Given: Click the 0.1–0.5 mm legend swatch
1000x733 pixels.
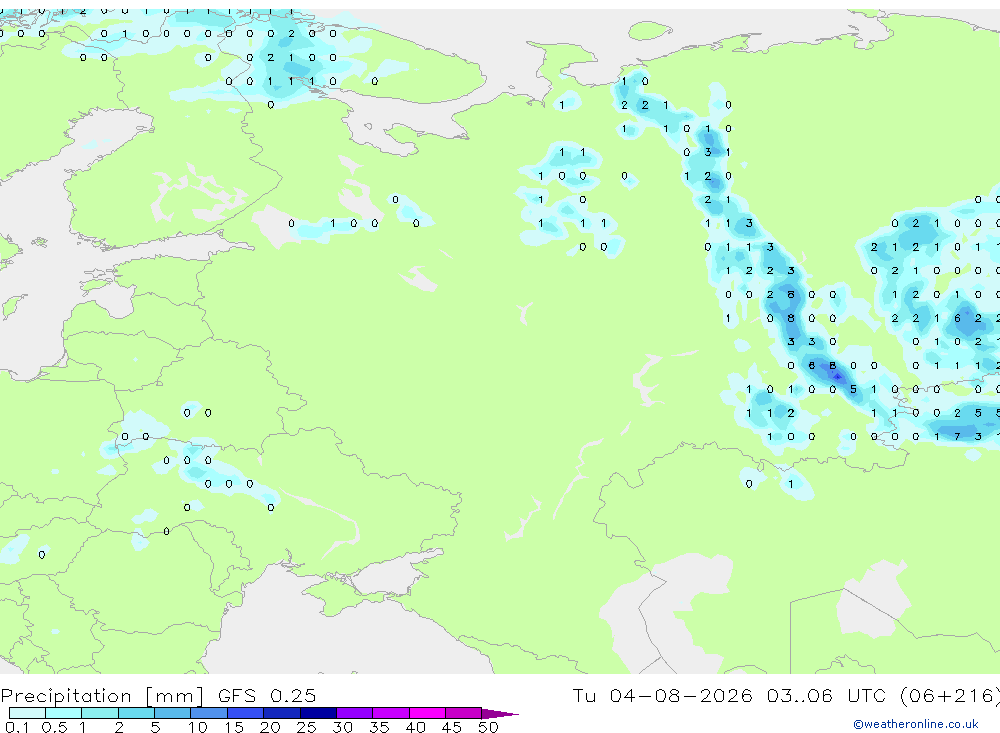Looking at the screenshot, I should click(x=27, y=713).
